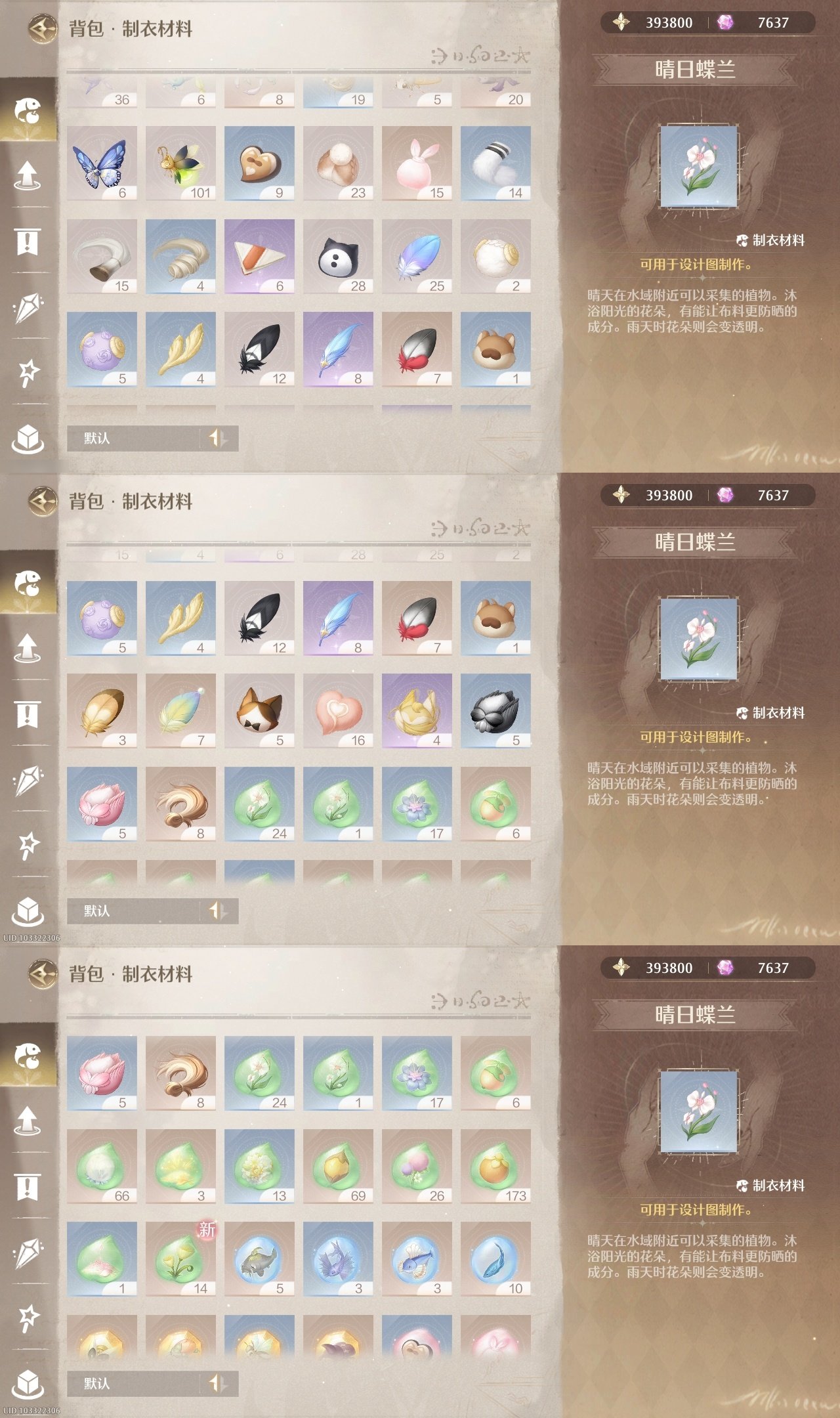
Task: Toggle sort order arrow beside 默认 in bottom panel
Action: tap(219, 1383)
